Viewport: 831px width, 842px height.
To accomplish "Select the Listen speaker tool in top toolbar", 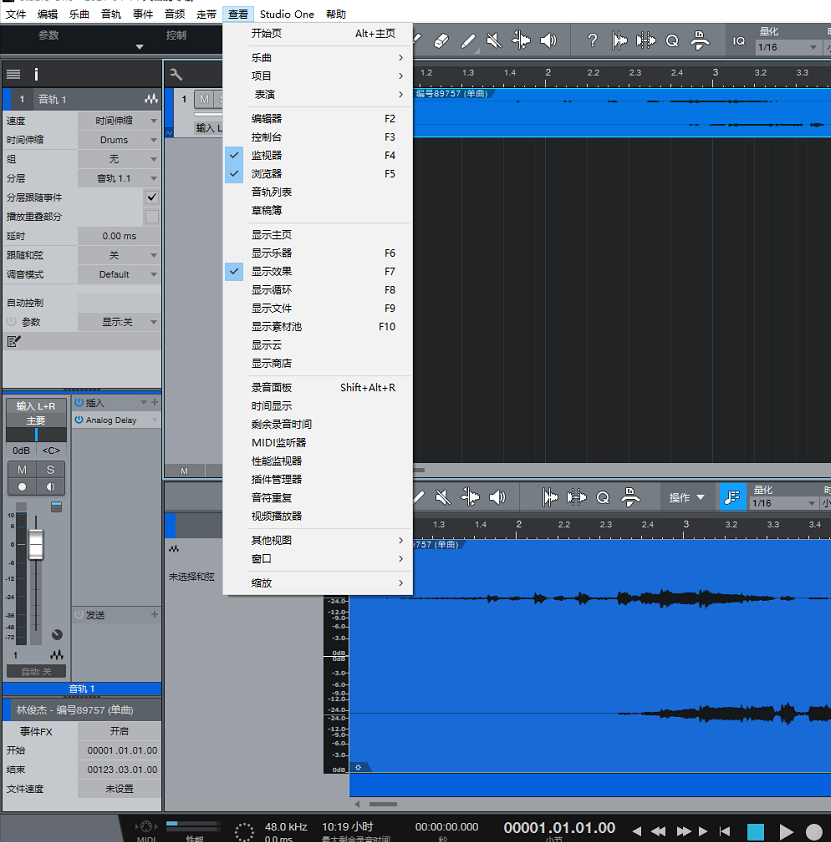I will [548, 41].
